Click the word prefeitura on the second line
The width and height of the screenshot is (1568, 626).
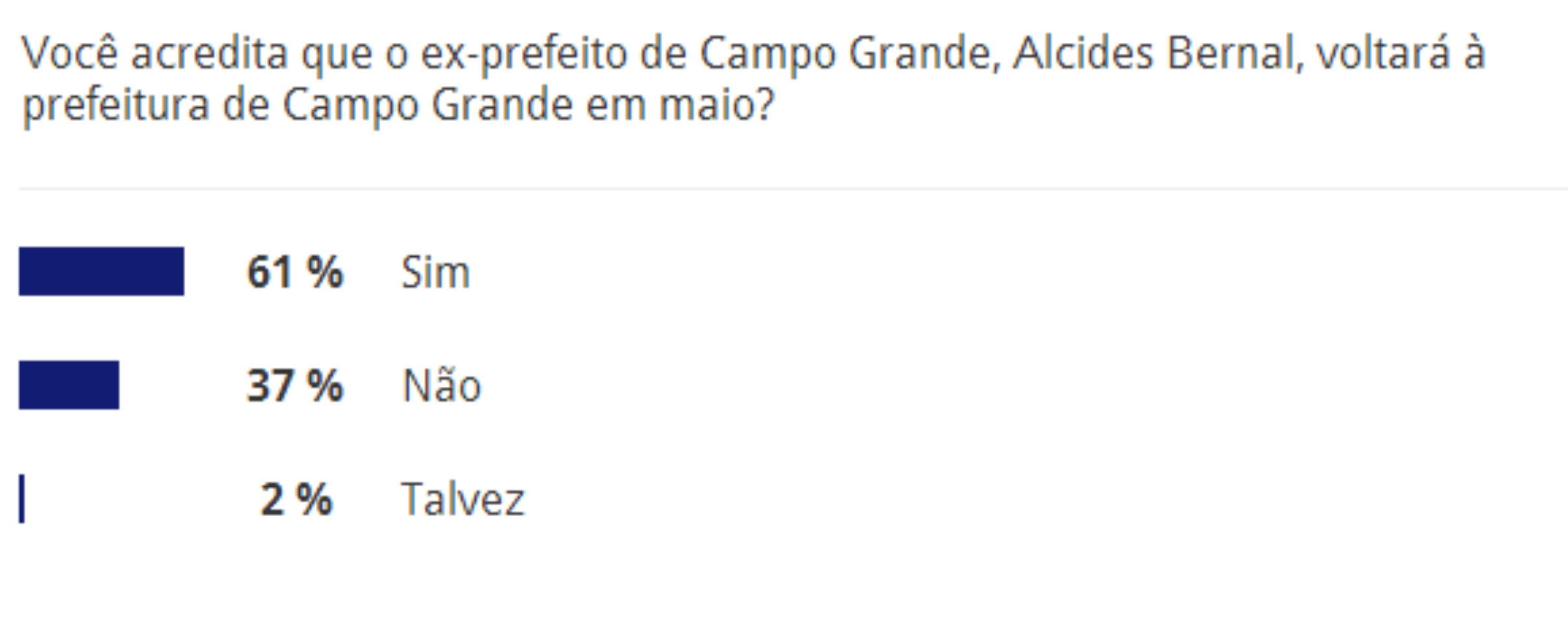(x=116, y=106)
